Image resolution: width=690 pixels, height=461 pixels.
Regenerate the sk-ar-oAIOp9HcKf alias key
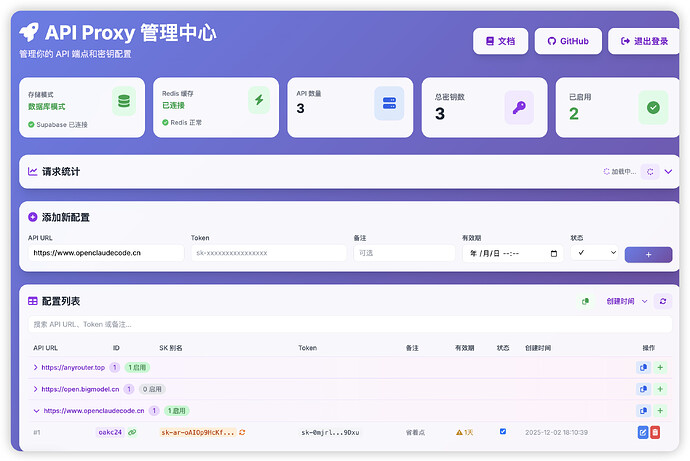point(242,432)
